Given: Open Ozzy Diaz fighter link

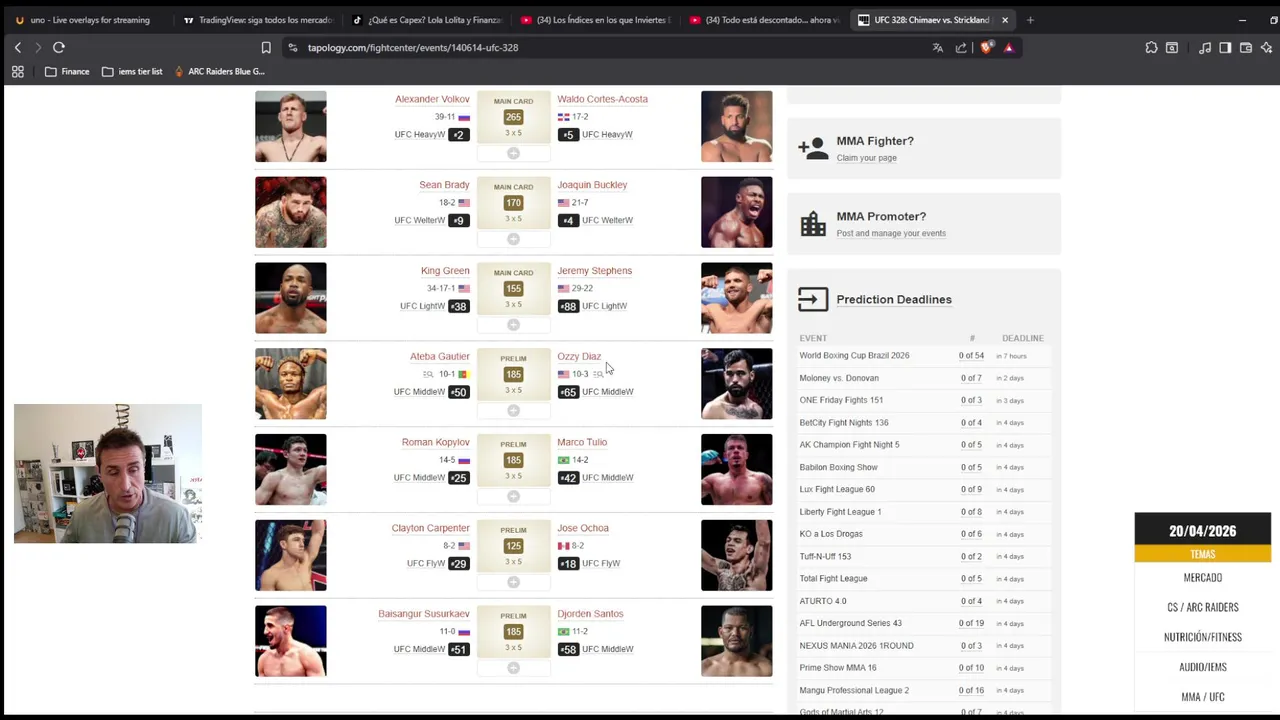Looking at the screenshot, I should 579,356.
